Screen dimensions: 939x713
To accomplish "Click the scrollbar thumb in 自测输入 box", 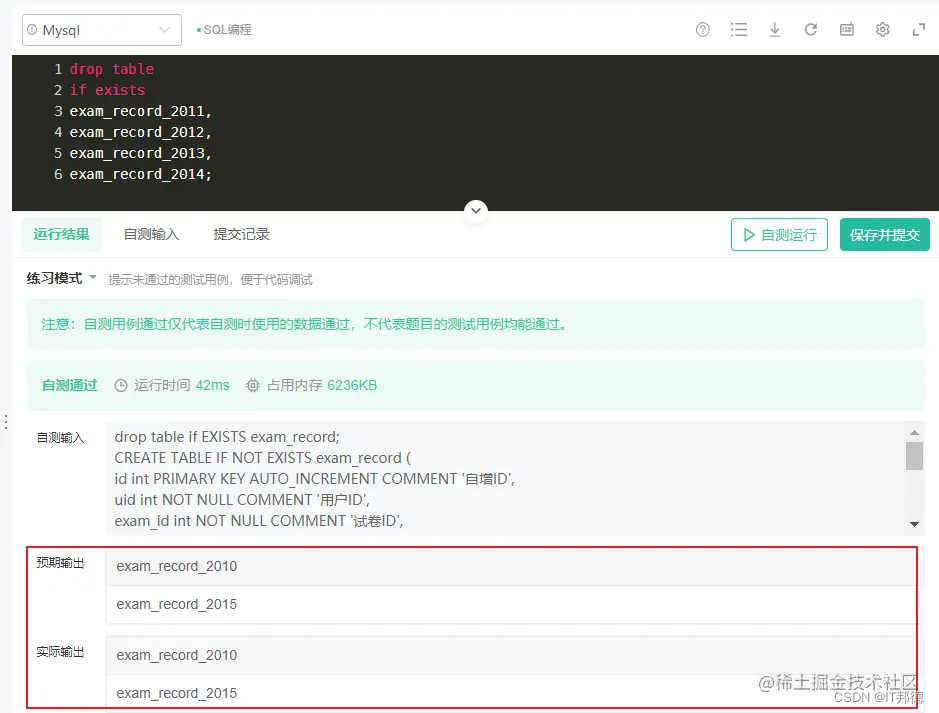I will pos(914,456).
